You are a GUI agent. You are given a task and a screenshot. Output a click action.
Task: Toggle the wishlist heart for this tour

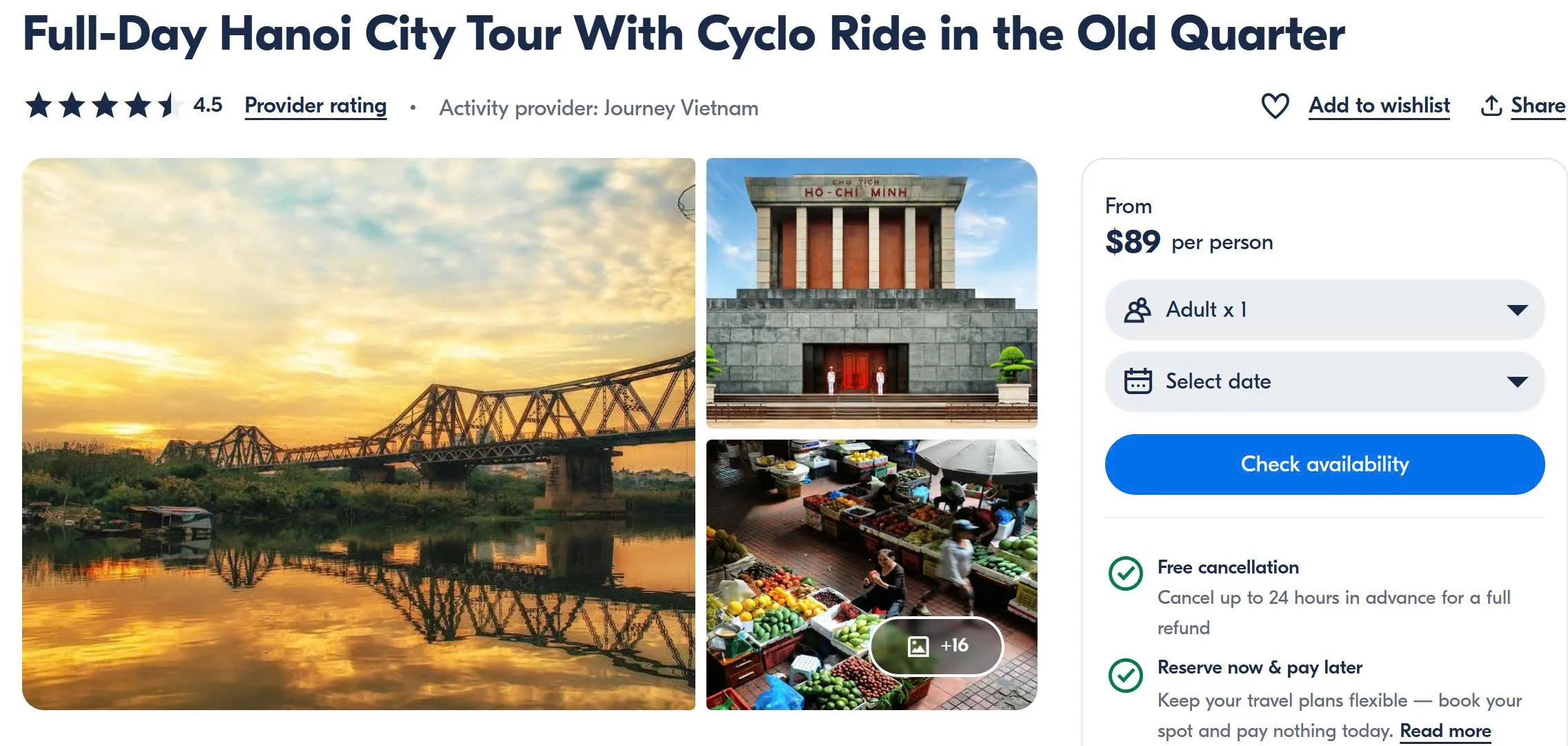[1276, 105]
